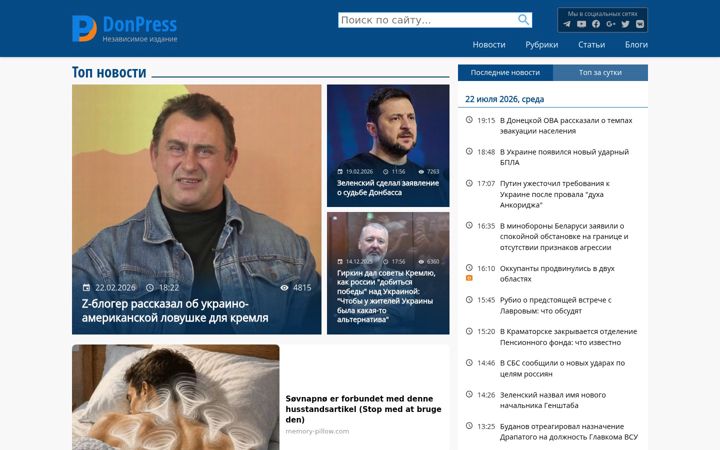Image resolution: width=720 pixels, height=450 pixels.
Task: Click the eye views icon on Зеленский card
Action: click(421, 172)
